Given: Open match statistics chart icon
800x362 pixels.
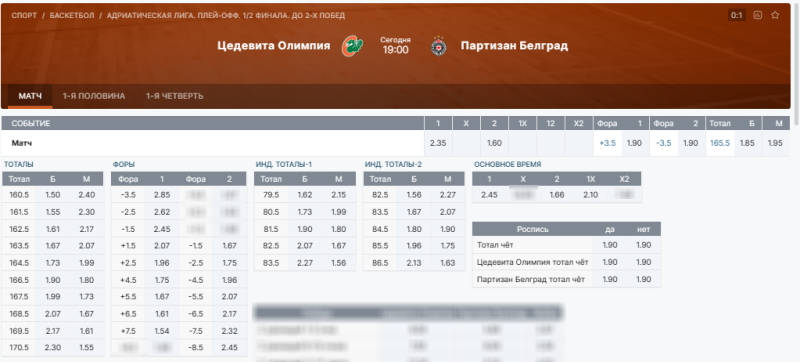Looking at the screenshot, I should (x=758, y=15).
